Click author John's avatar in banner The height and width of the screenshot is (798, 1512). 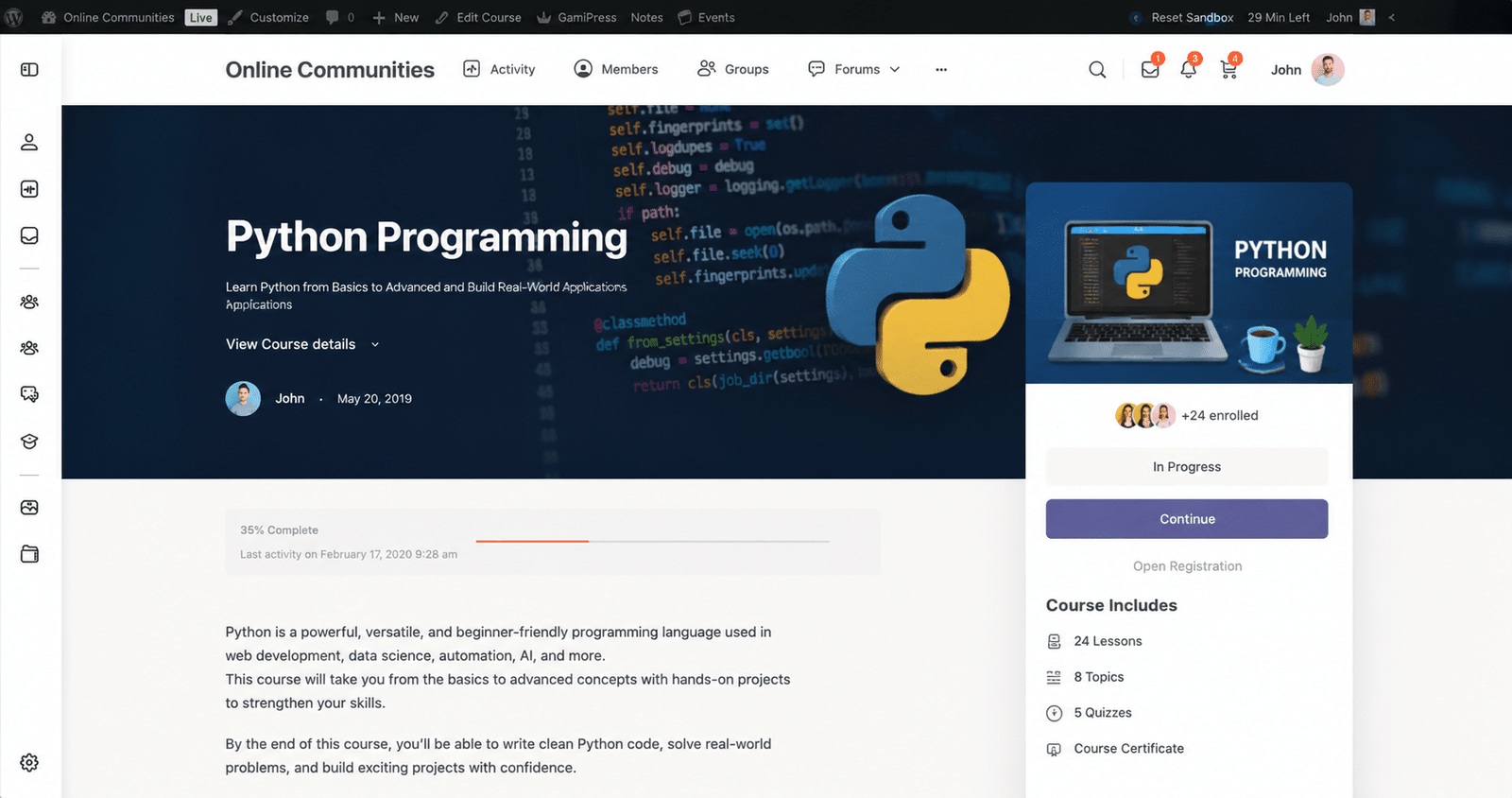pyautogui.click(x=243, y=398)
